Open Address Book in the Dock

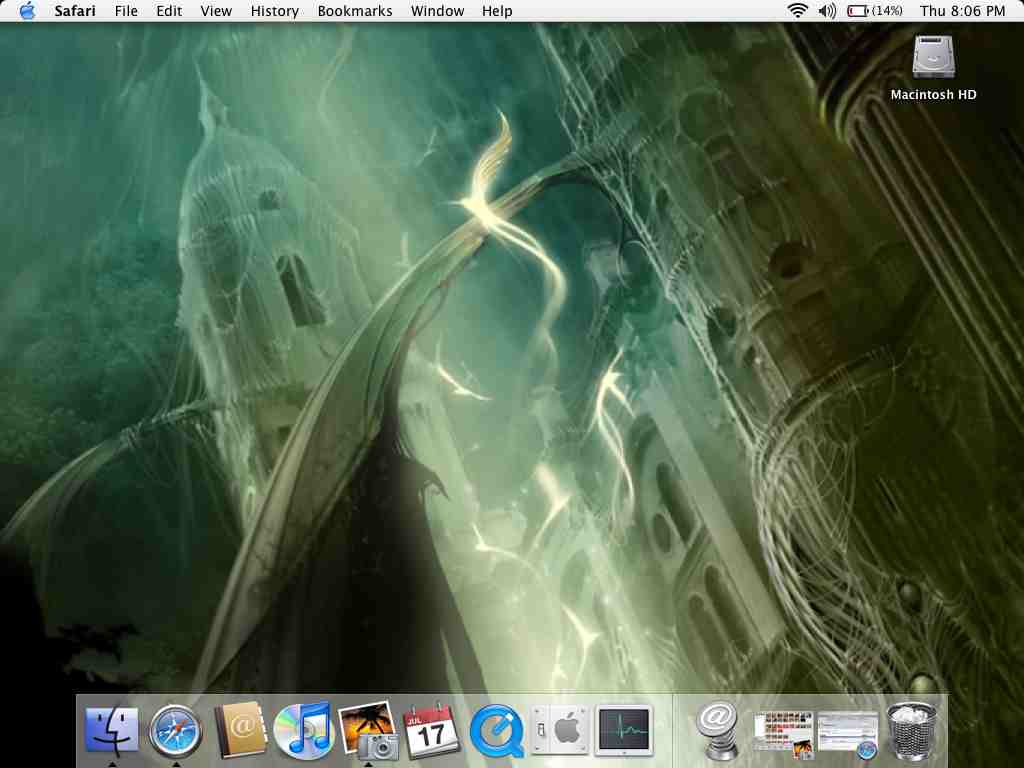[x=241, y=730]
